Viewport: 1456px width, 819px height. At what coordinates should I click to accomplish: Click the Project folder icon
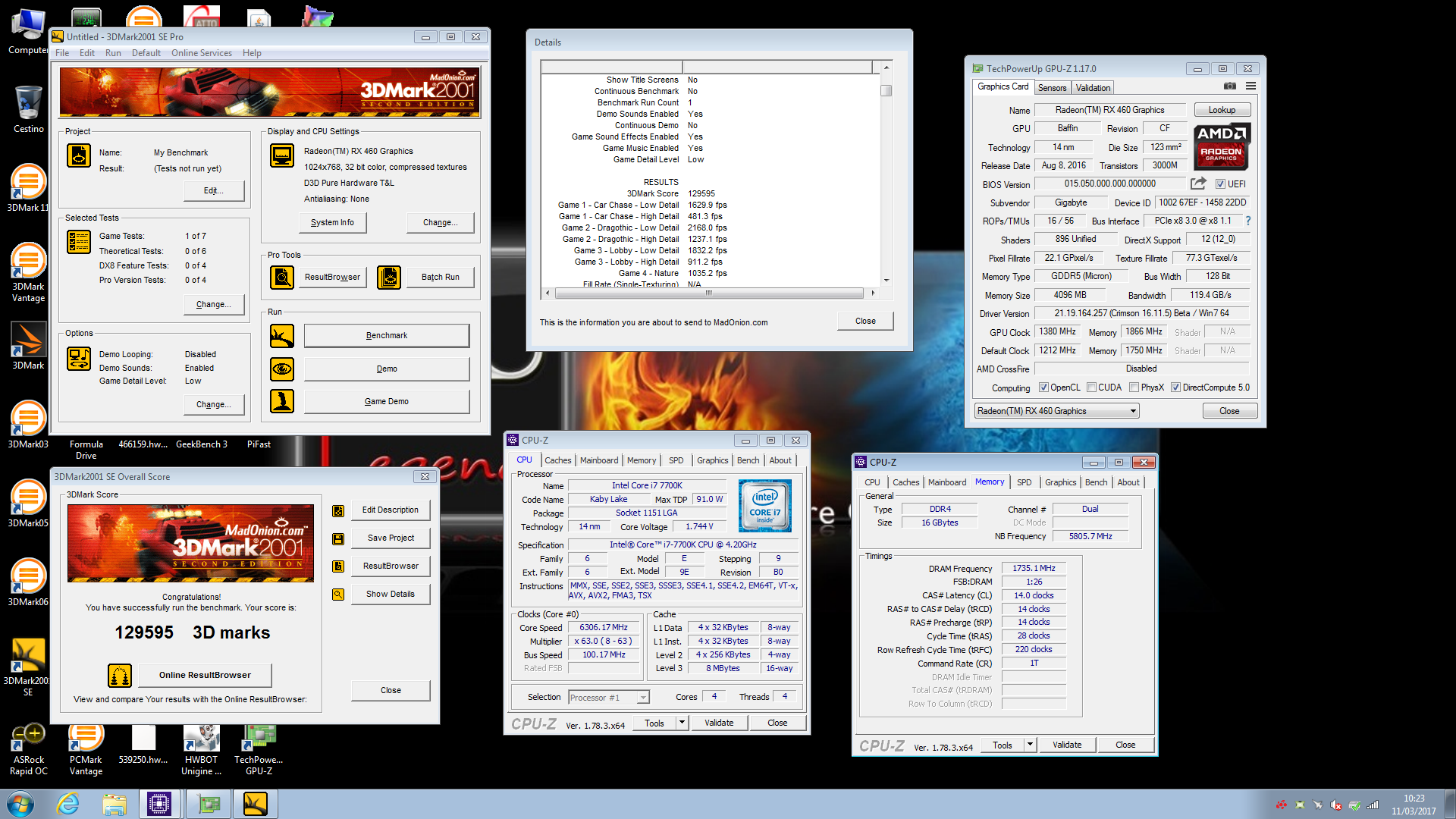pos(79,155)
